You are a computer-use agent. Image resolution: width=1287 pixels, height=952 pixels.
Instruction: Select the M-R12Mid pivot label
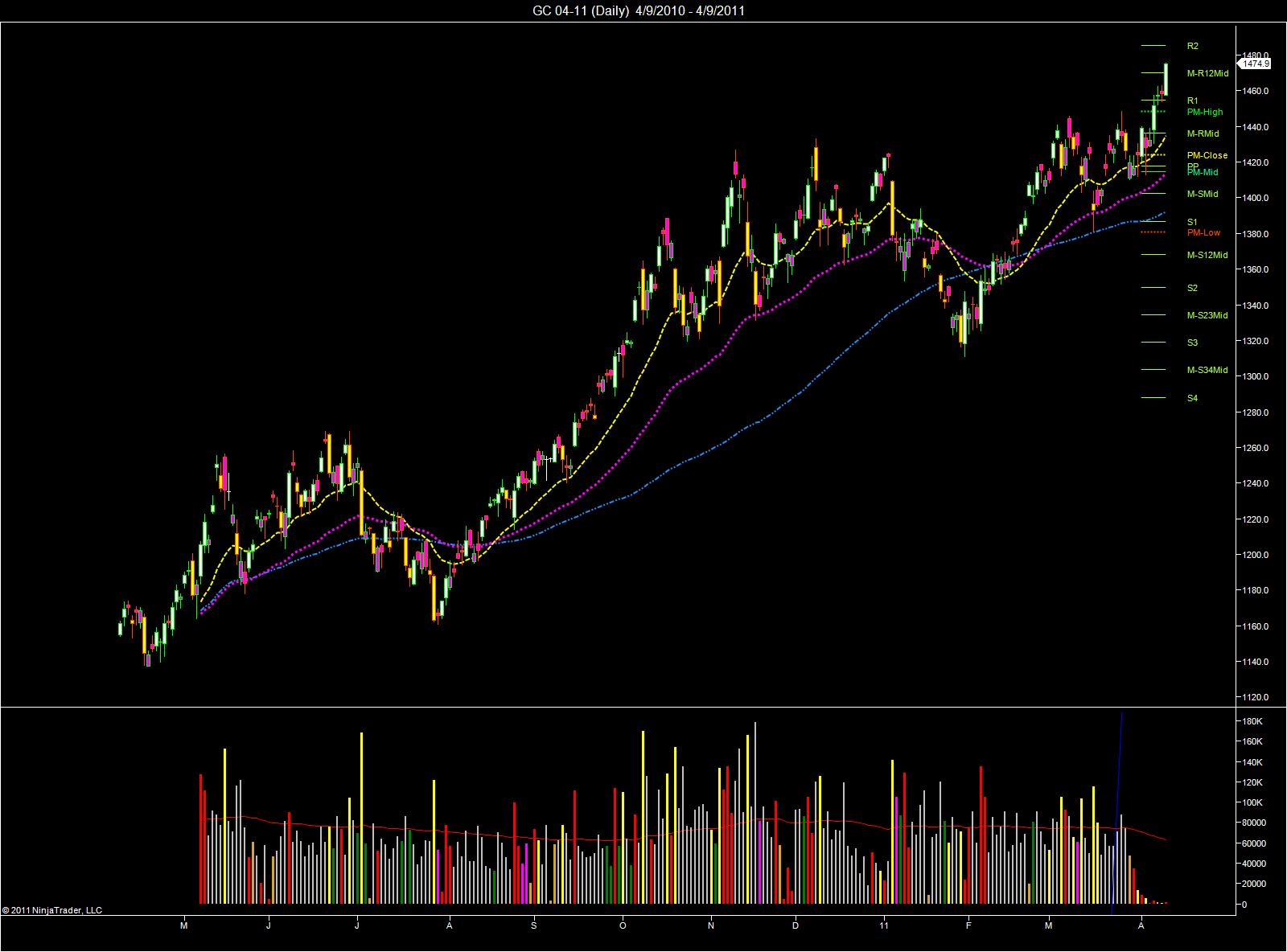[1207, 73]
